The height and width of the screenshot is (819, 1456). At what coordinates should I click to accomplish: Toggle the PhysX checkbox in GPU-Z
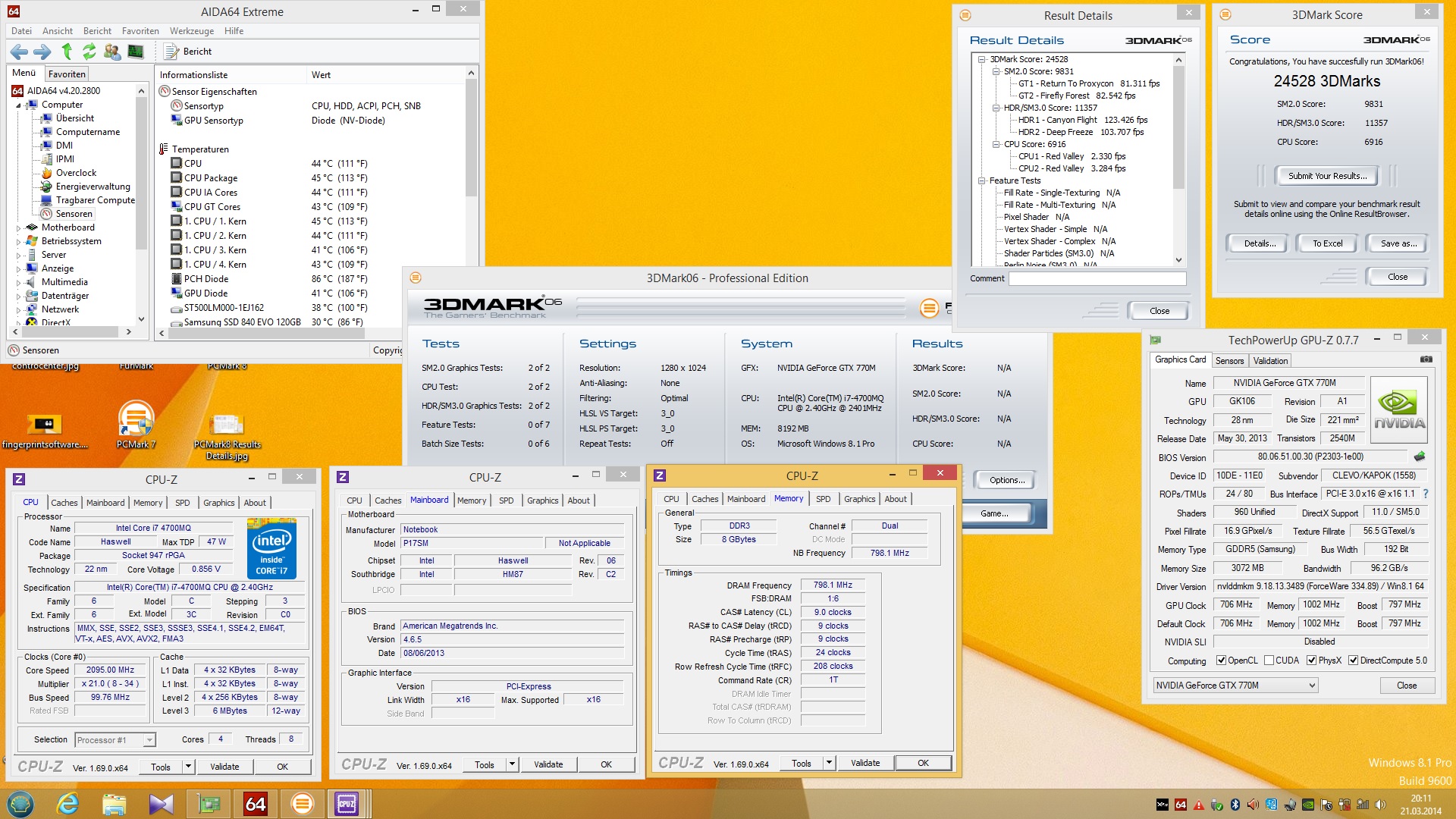tap(1311, 661)
